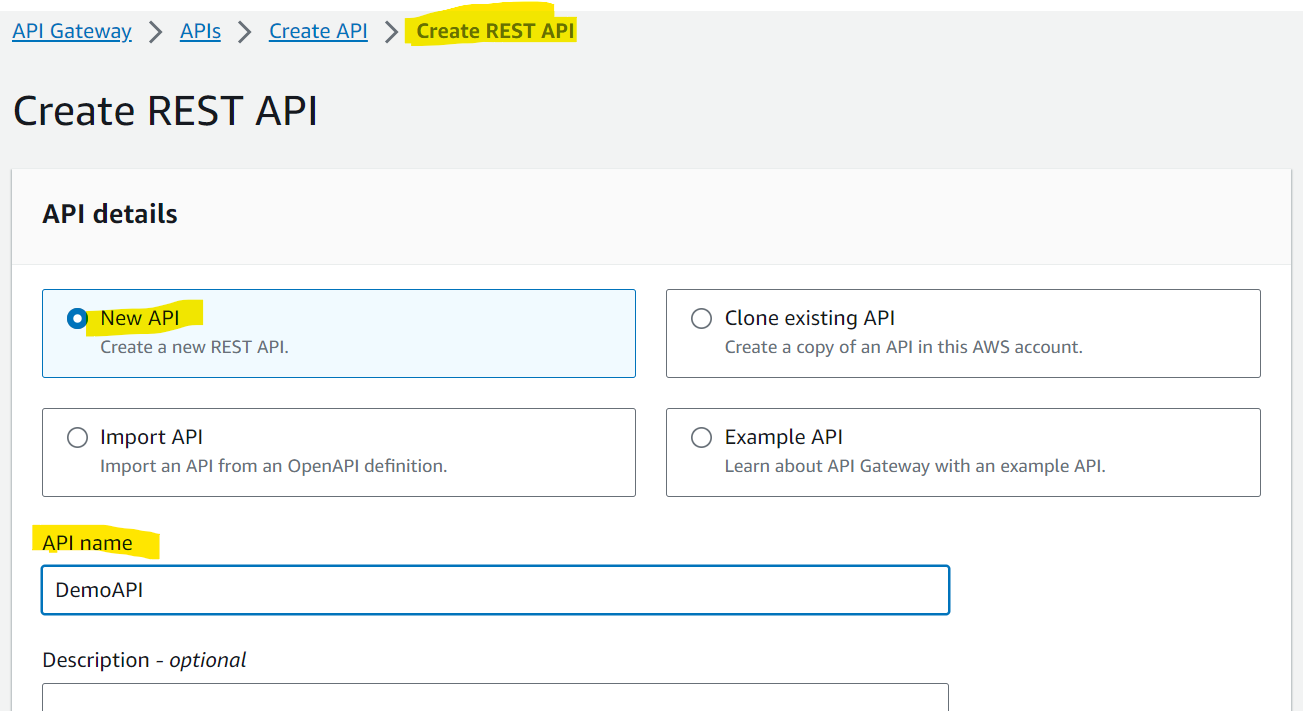
Task: Choose the Clone existing API radio option
Action: pos(702,318)
